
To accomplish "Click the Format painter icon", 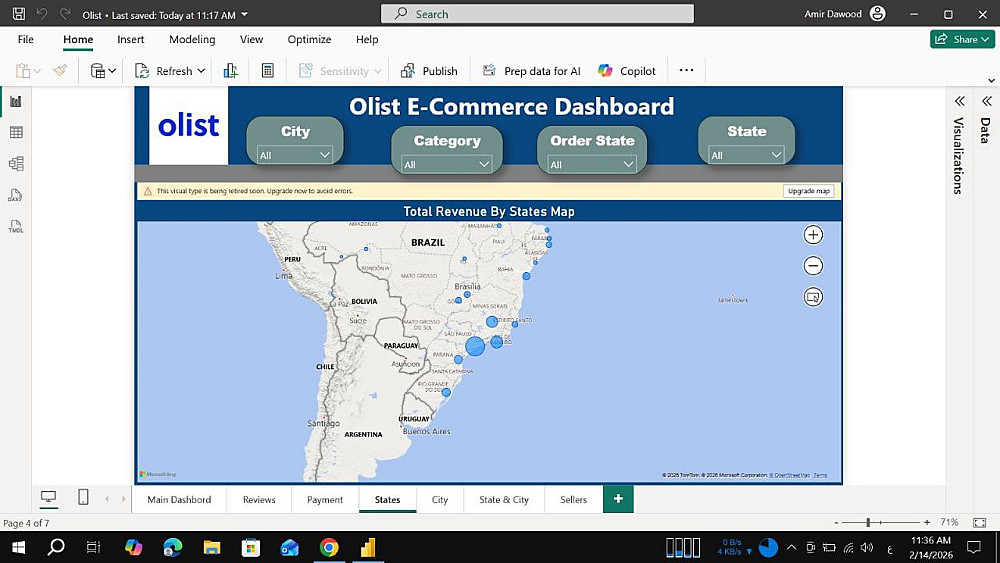I will pyautogui.click(x=61, y=71).
